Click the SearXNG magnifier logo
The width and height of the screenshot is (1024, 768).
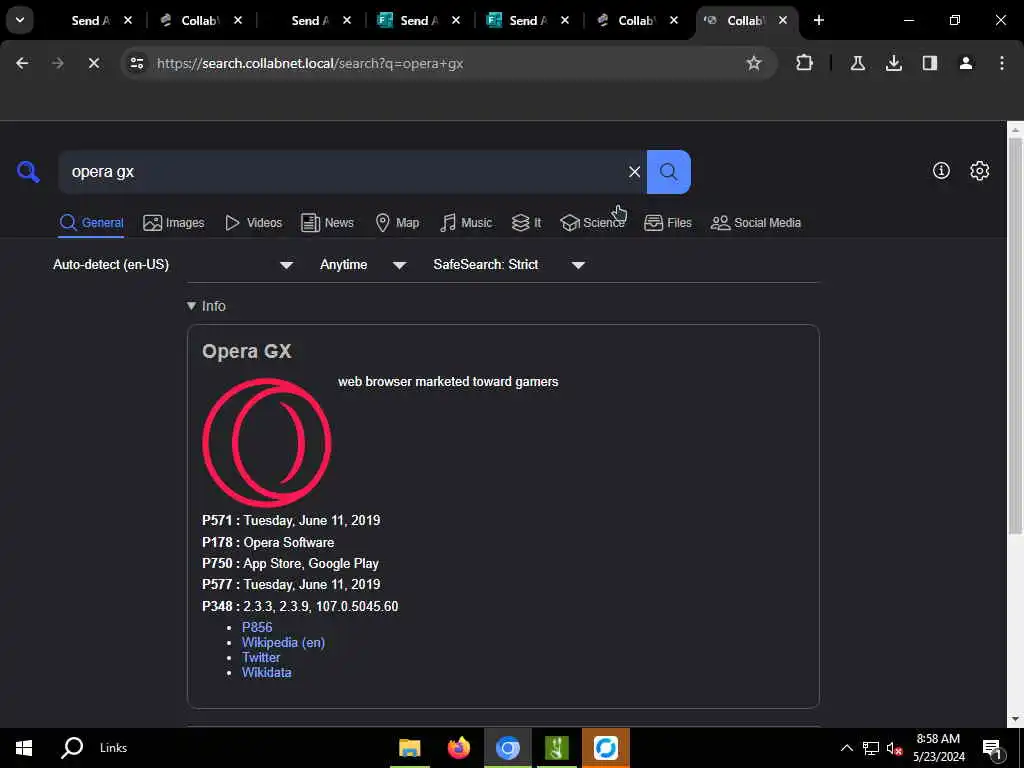28,172
